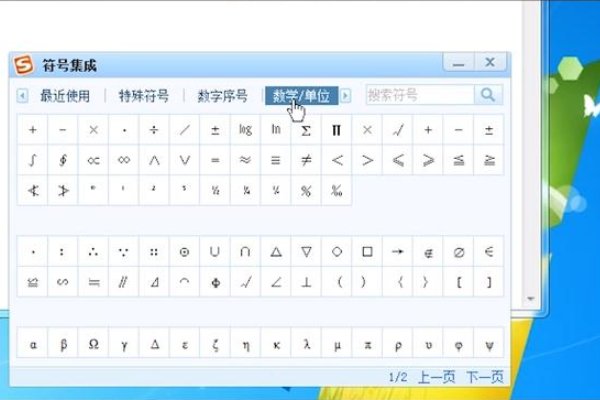The height and width of the screenshot is (400, 600).
Task: Insert the element-of symbol ∈
Action: coord(489,252)
